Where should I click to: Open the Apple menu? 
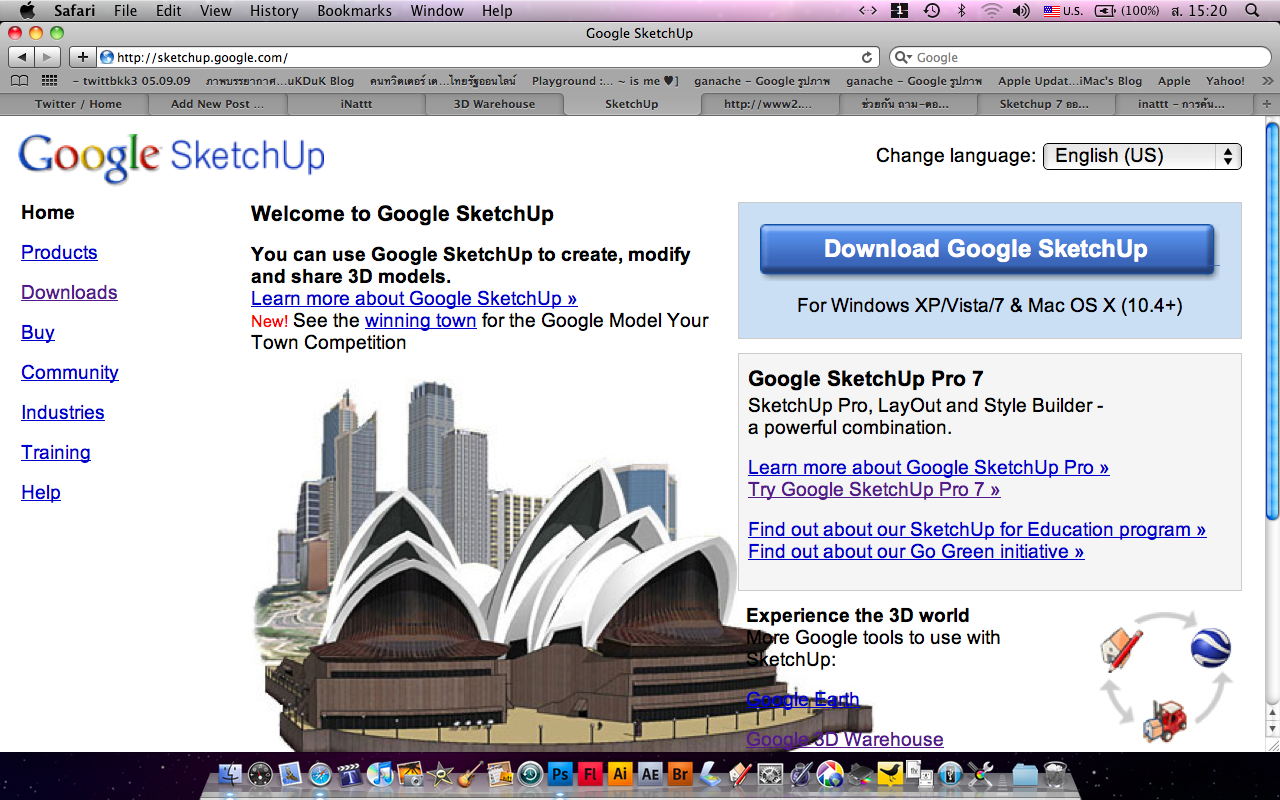(x=27, y=11)
